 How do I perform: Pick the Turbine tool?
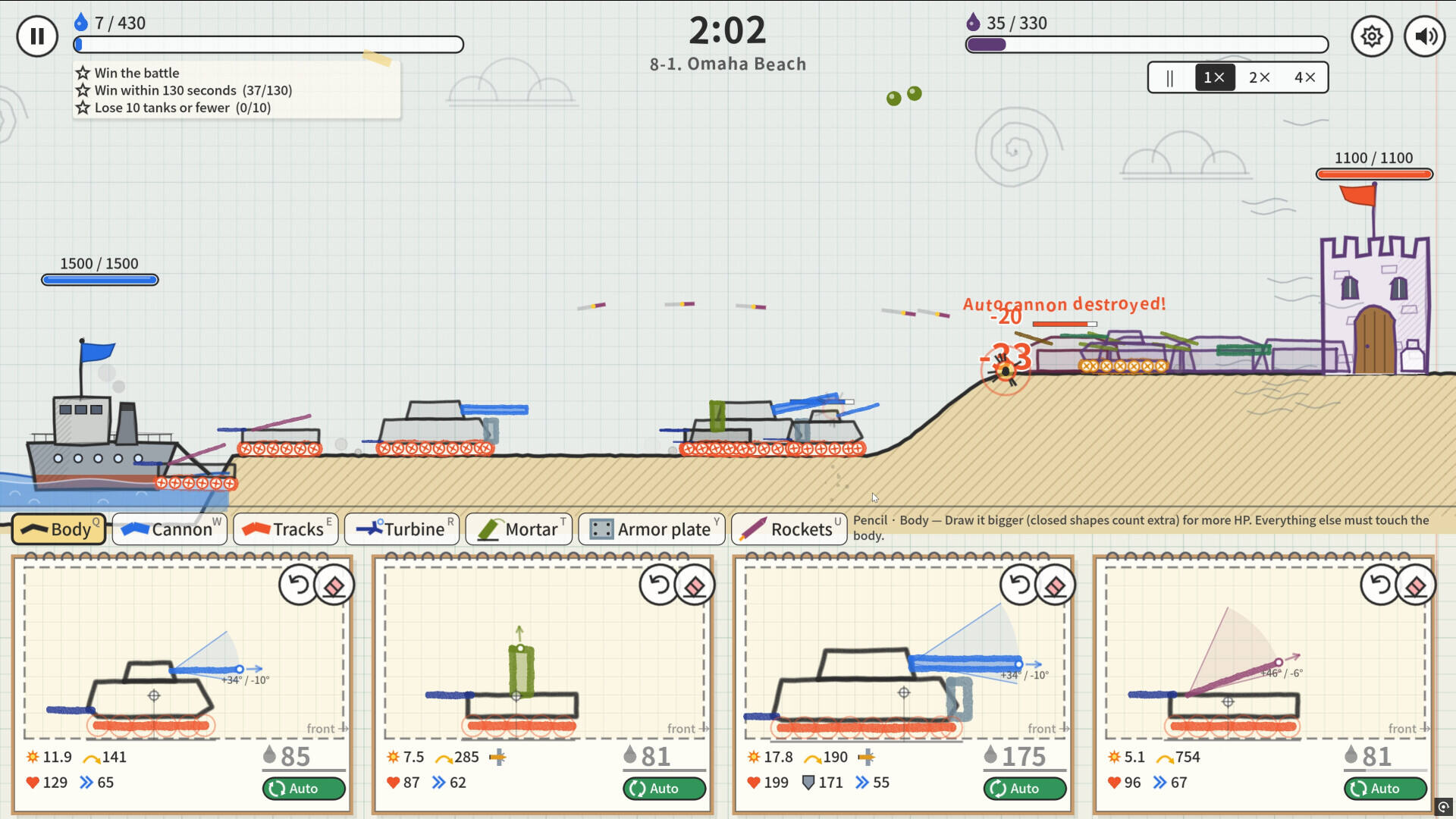click(402, 529)
